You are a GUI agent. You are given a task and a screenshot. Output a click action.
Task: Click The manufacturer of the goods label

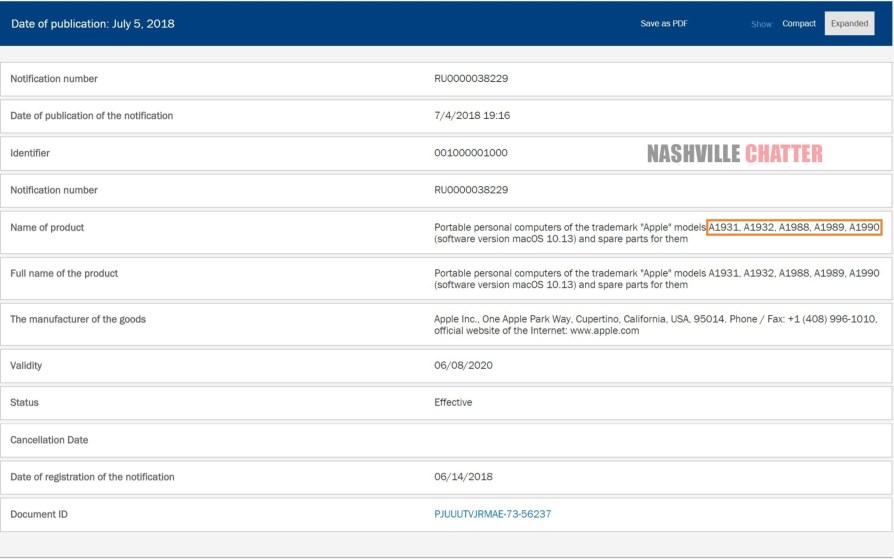[78, 320]
